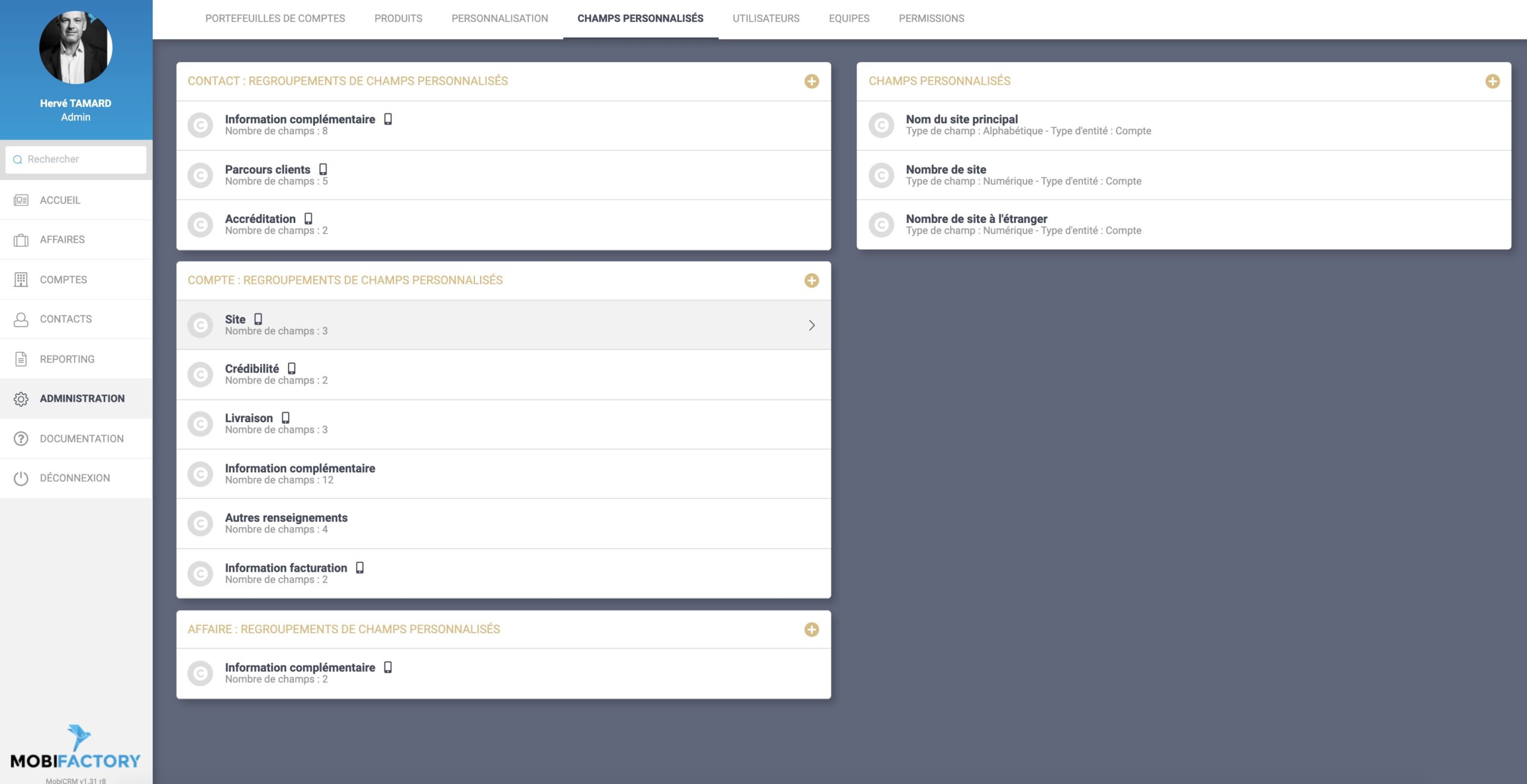Open Administration gear in sidebar
The image size is (1527, 784).
tap(21, 399)
